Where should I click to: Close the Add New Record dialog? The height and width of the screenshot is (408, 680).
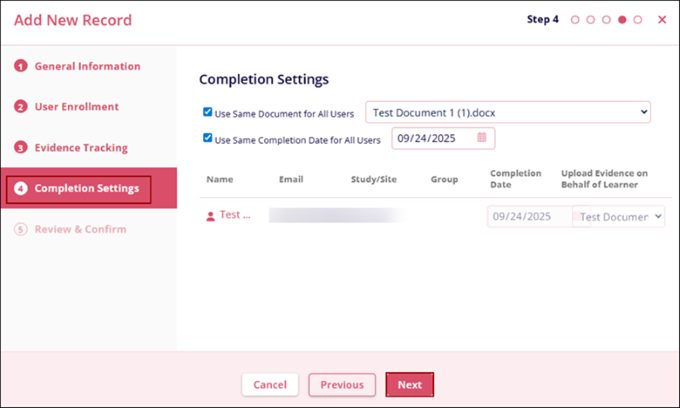[x=662, y=19]
